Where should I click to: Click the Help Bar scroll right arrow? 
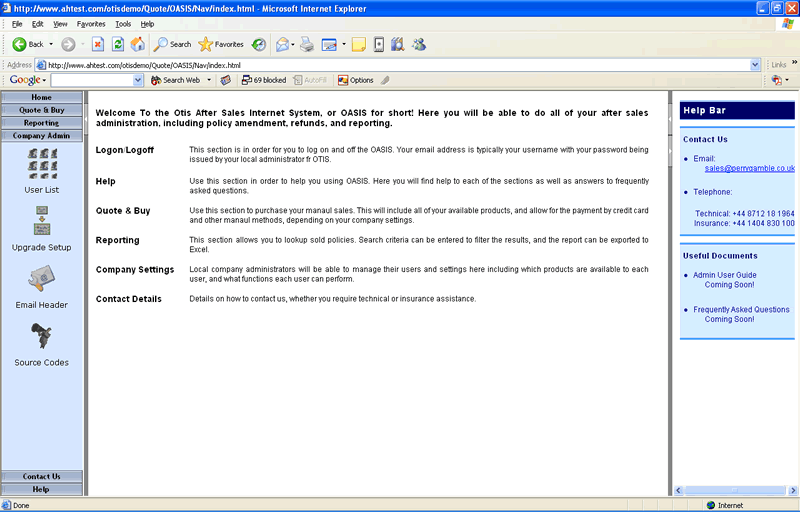tap(792, 490)
